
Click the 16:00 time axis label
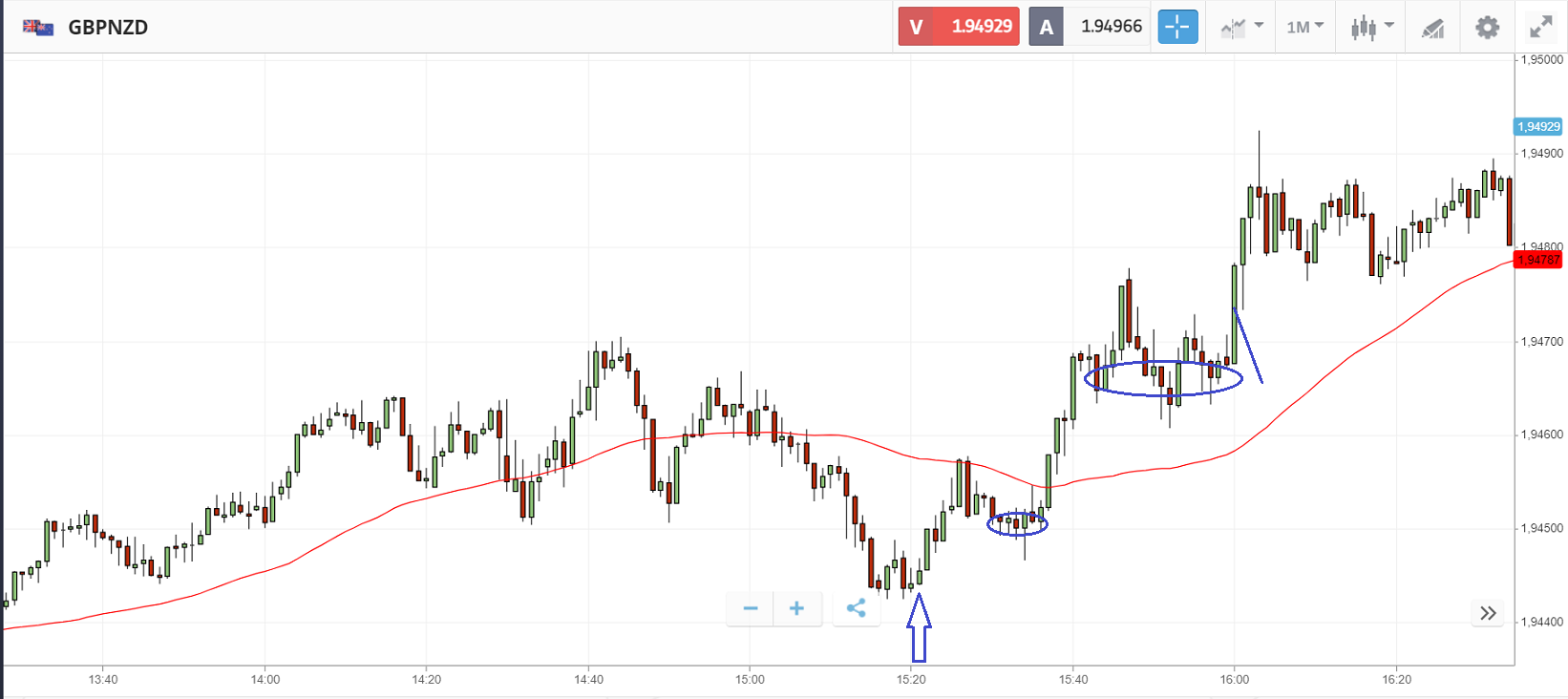pyautogui.click(x=1235, y=680)
